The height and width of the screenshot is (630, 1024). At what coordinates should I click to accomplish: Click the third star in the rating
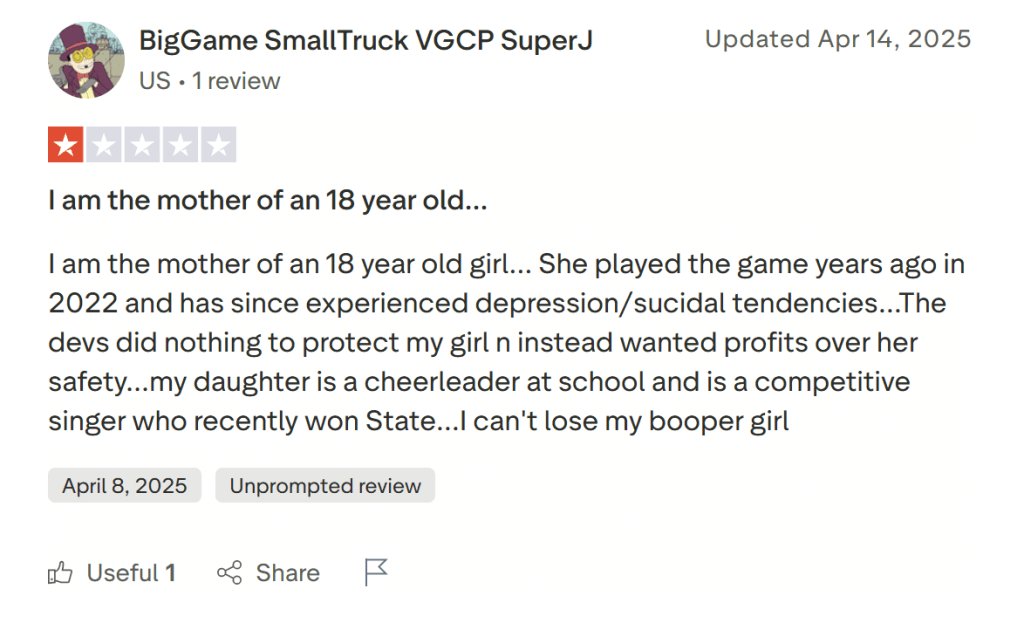(141, 144)
